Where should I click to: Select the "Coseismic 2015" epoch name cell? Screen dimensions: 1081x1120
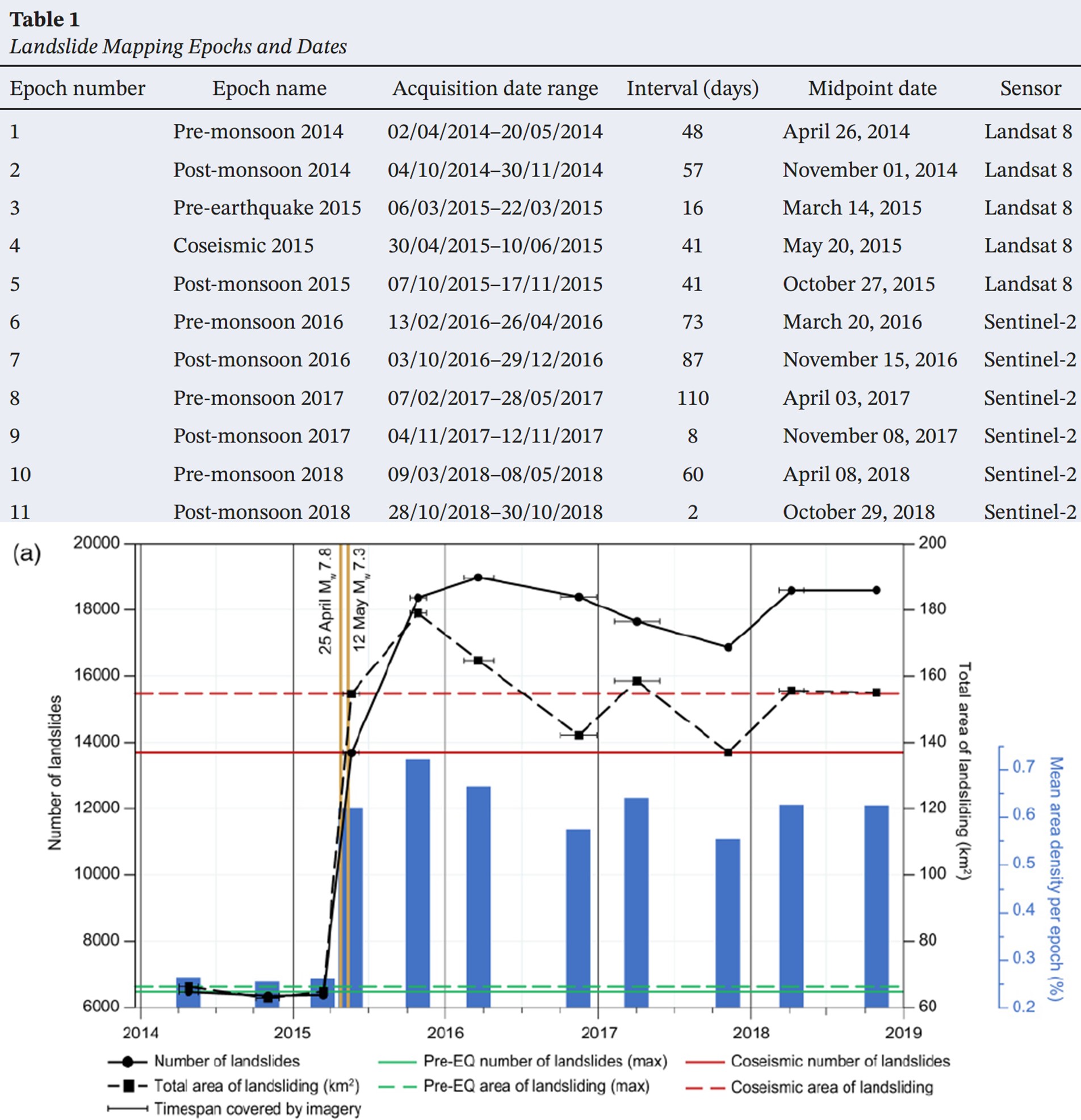pyautogui.click(x=244, y=246)
